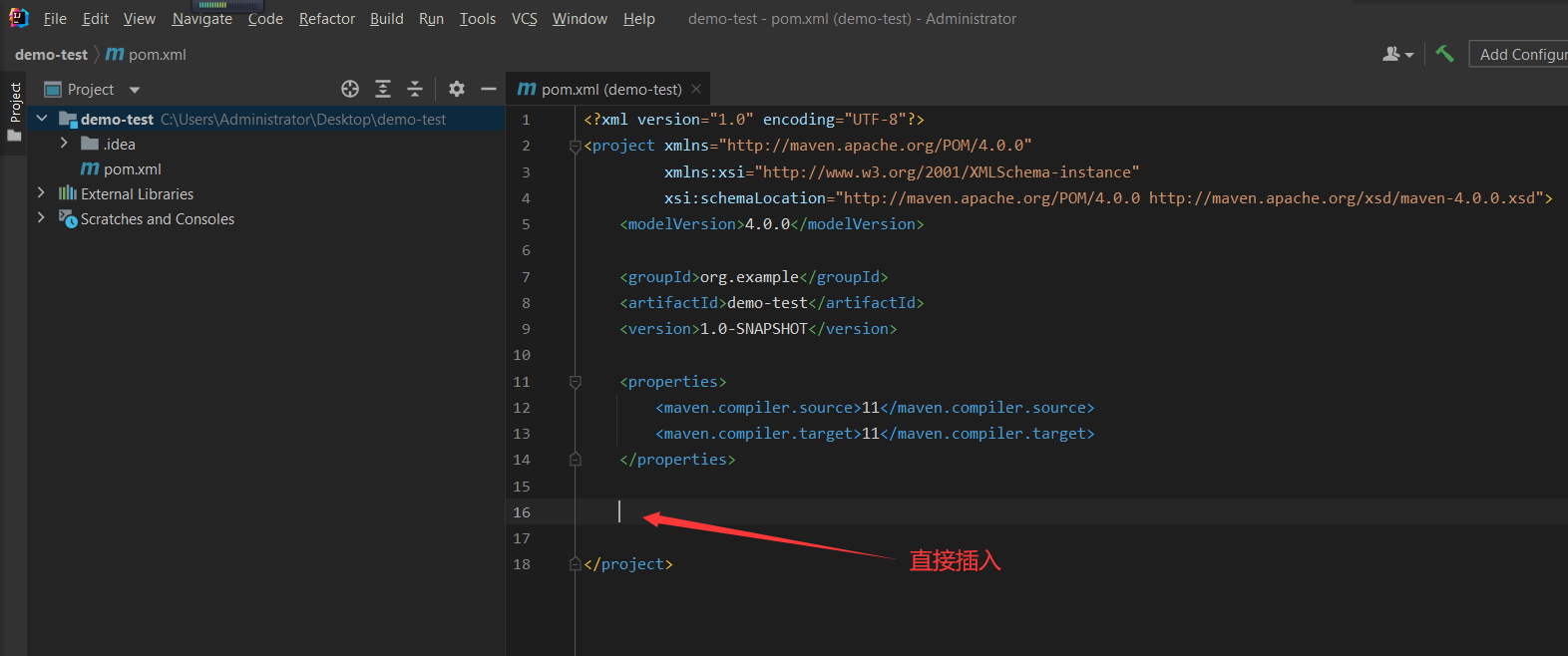Close the pom.xml editor tab
Viewport: 1568px width, 656px height.
click(696, 89)
